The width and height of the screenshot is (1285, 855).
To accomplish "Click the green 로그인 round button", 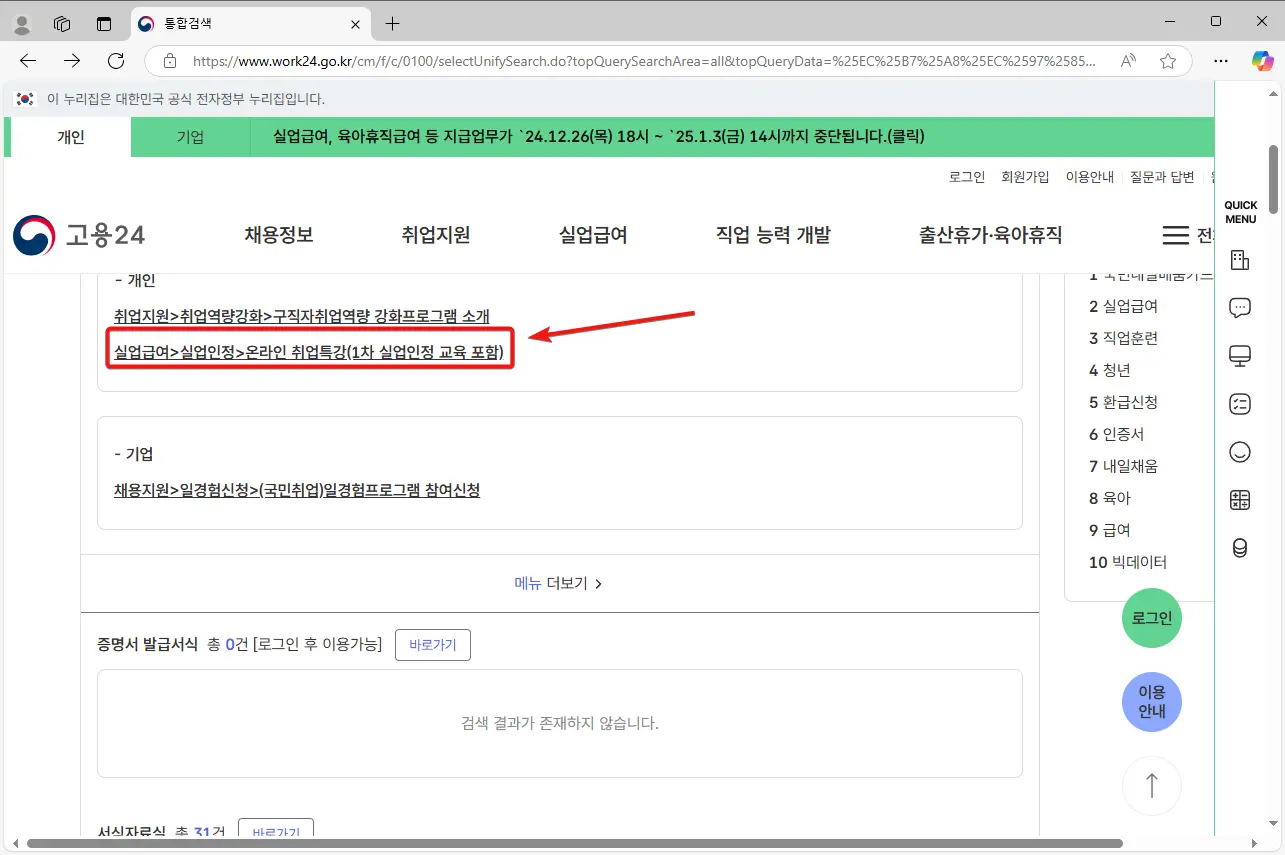I will (x=1152, y=618).
